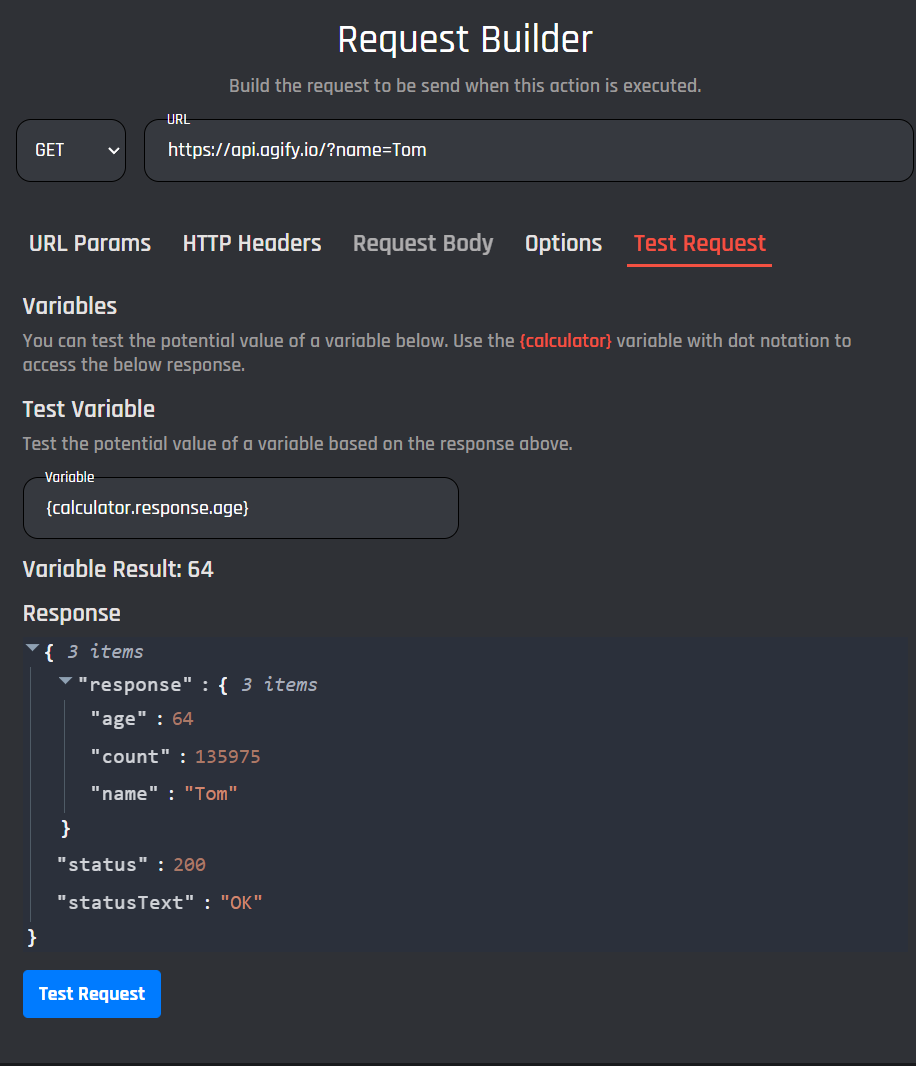Select the "age" key in the response
The width and height of the screenshot is (916, 1066).
tap(119, 719)
